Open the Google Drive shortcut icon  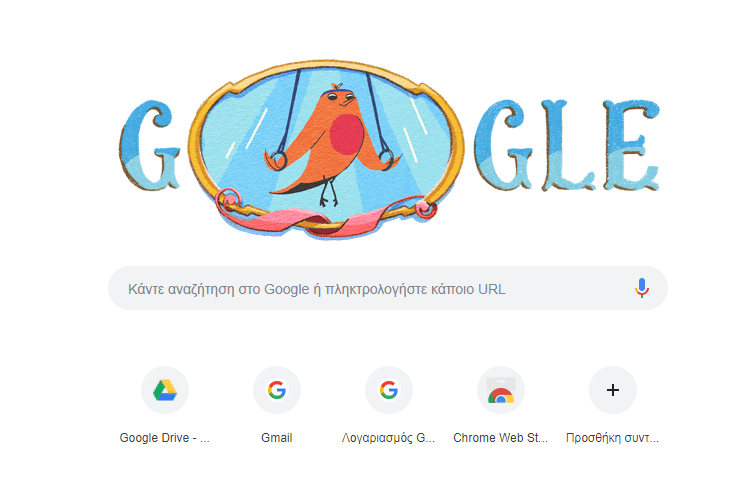(x=165, y=390)
